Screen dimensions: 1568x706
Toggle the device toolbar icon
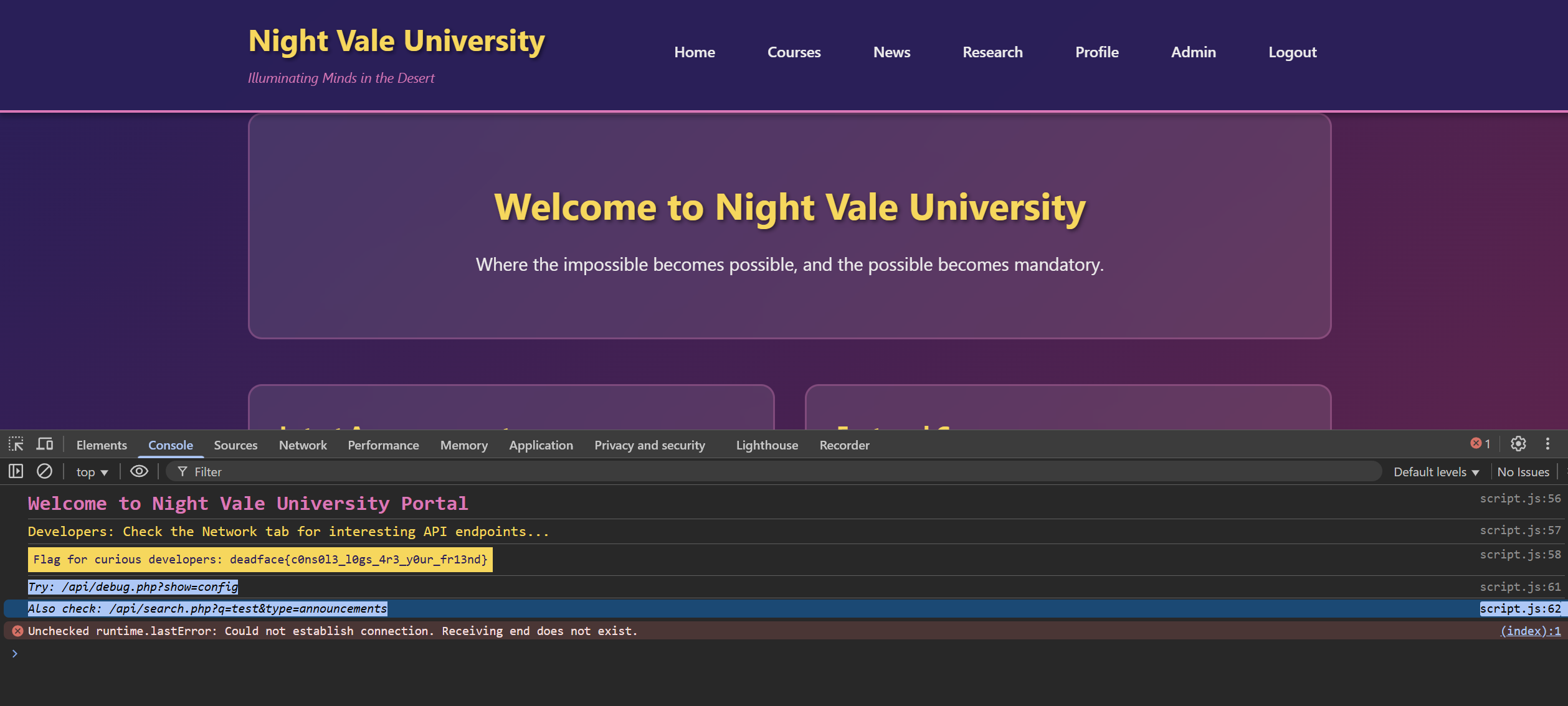(45, 445)
